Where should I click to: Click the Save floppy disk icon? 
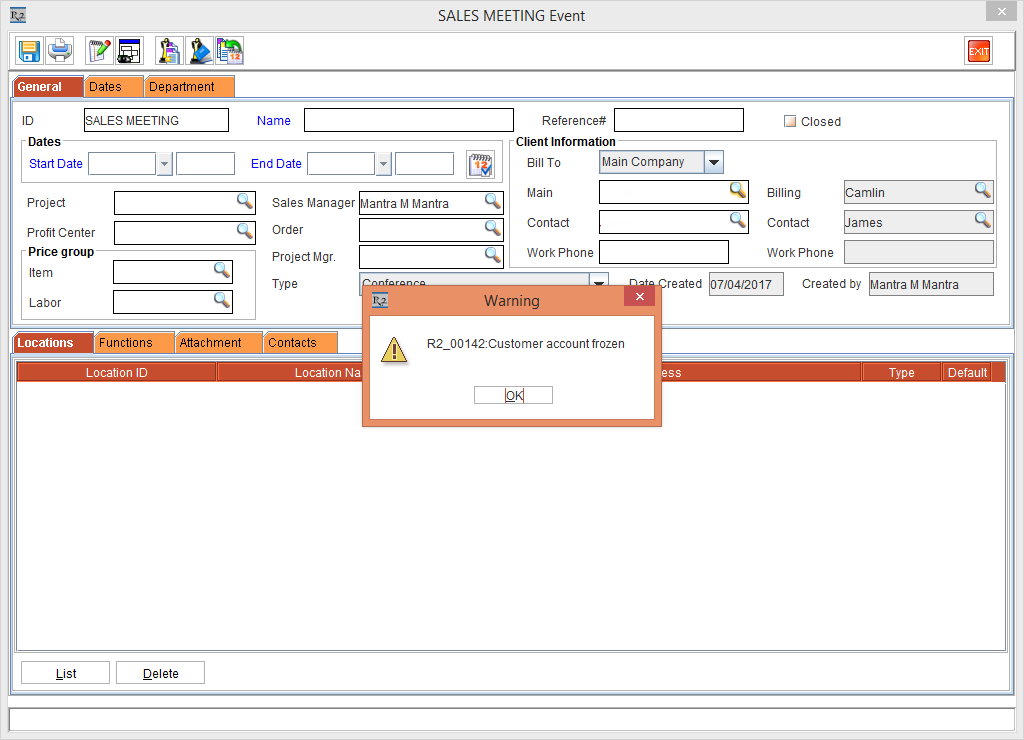[29, 50]
